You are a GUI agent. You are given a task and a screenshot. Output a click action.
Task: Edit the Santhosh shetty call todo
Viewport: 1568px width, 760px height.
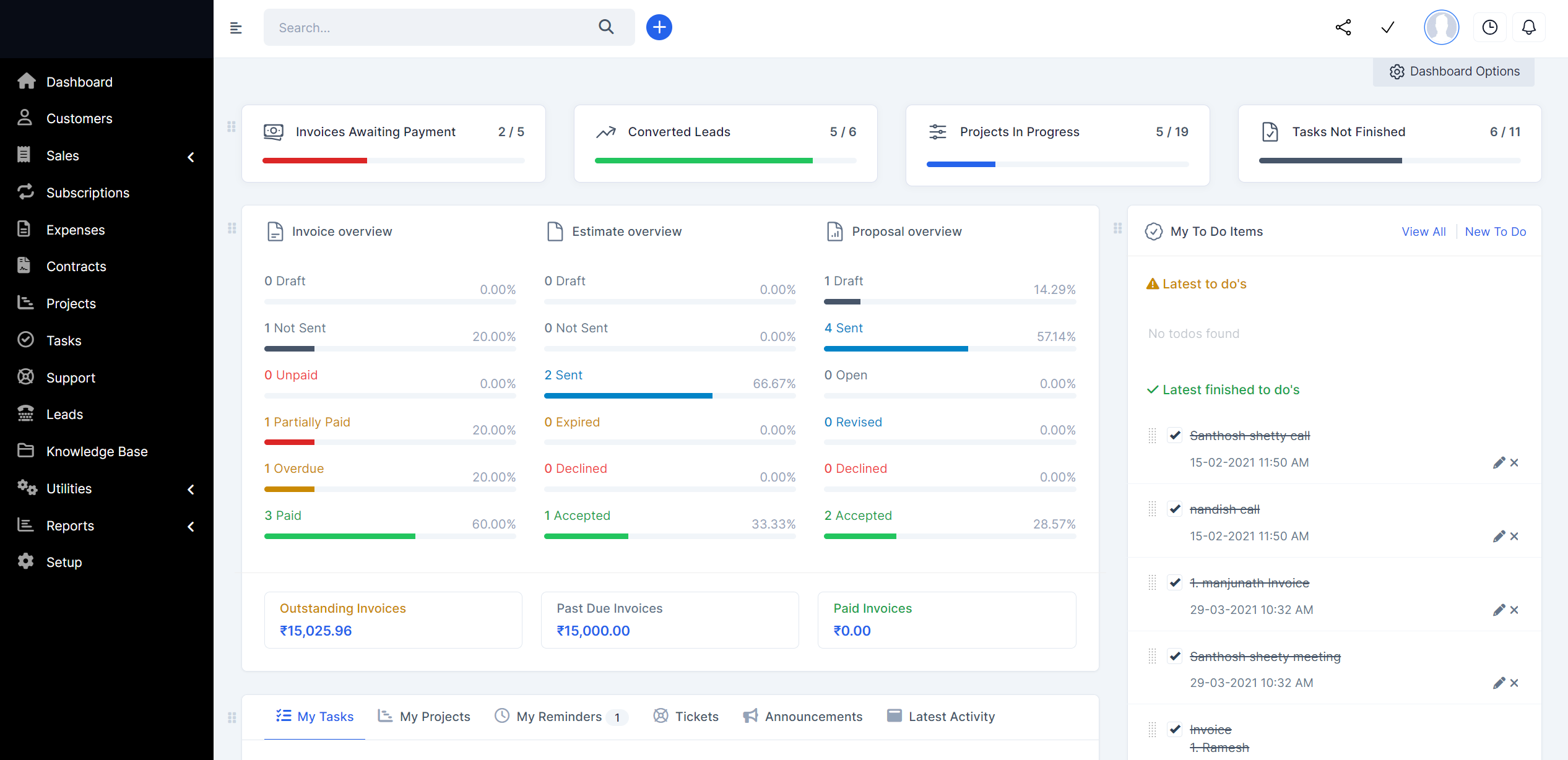click(x=1498, y=463)
